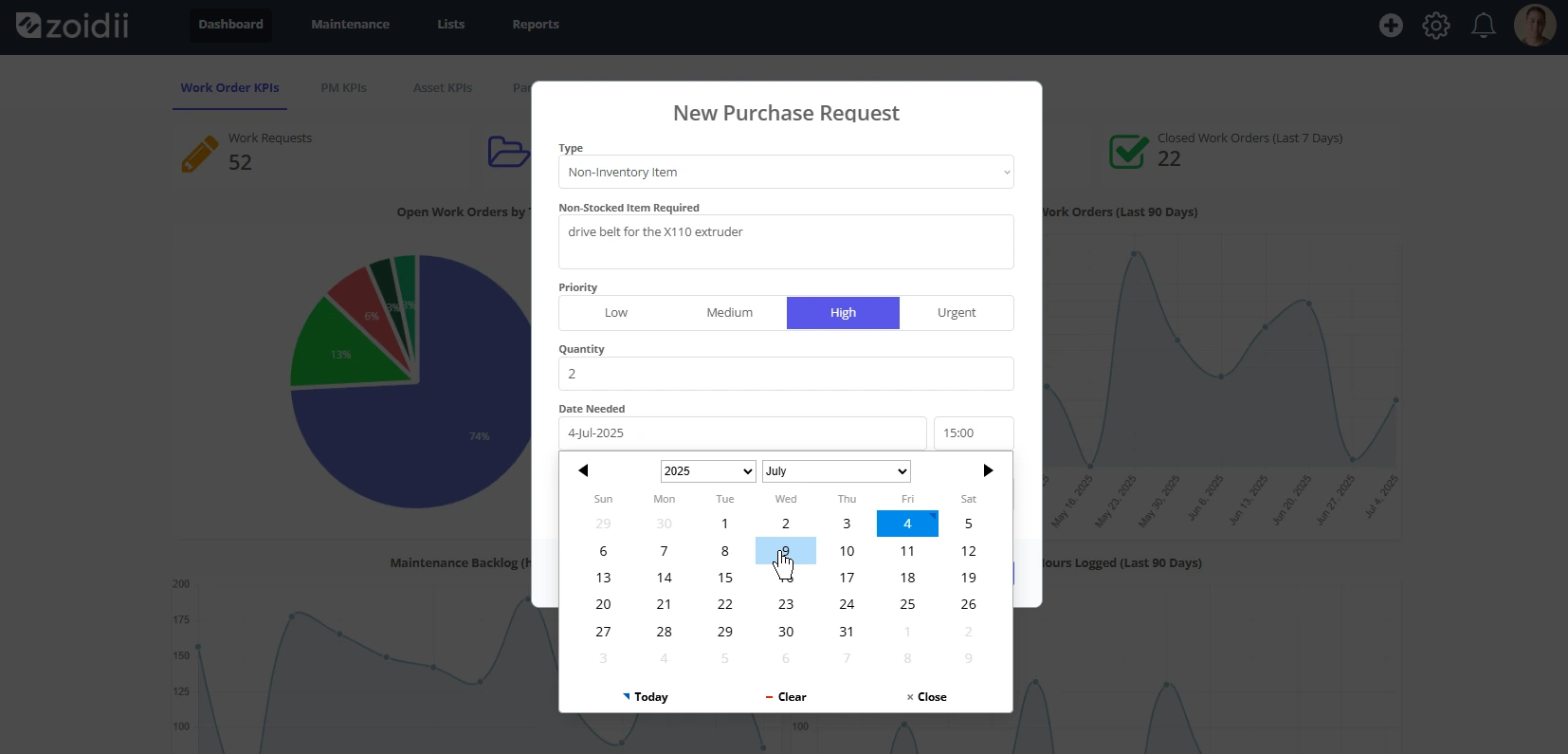Close the date picker
Image resolution: width=1568 pixels, height=754 pixels.
926,697
